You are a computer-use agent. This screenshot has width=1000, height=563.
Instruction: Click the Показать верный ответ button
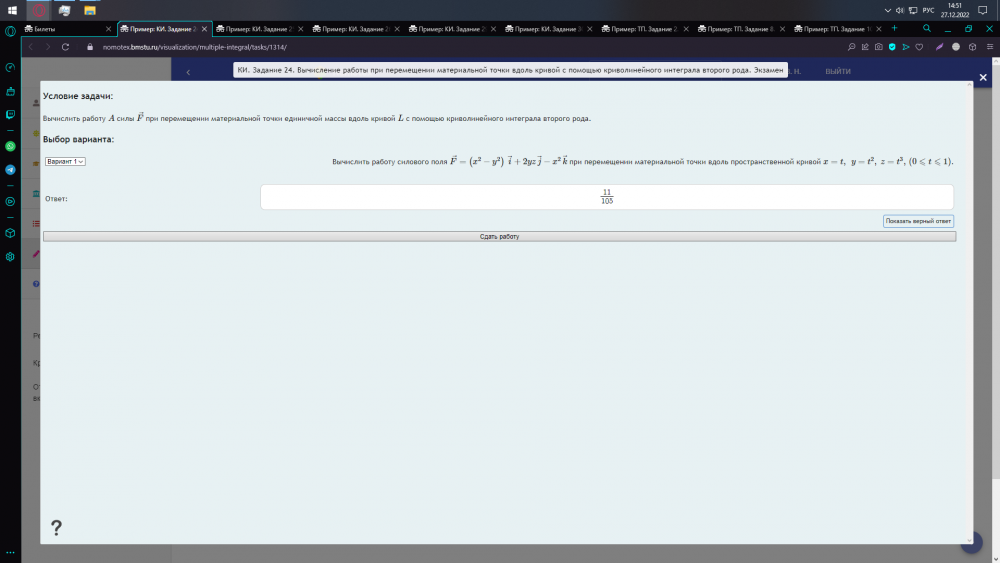(918, 221)
